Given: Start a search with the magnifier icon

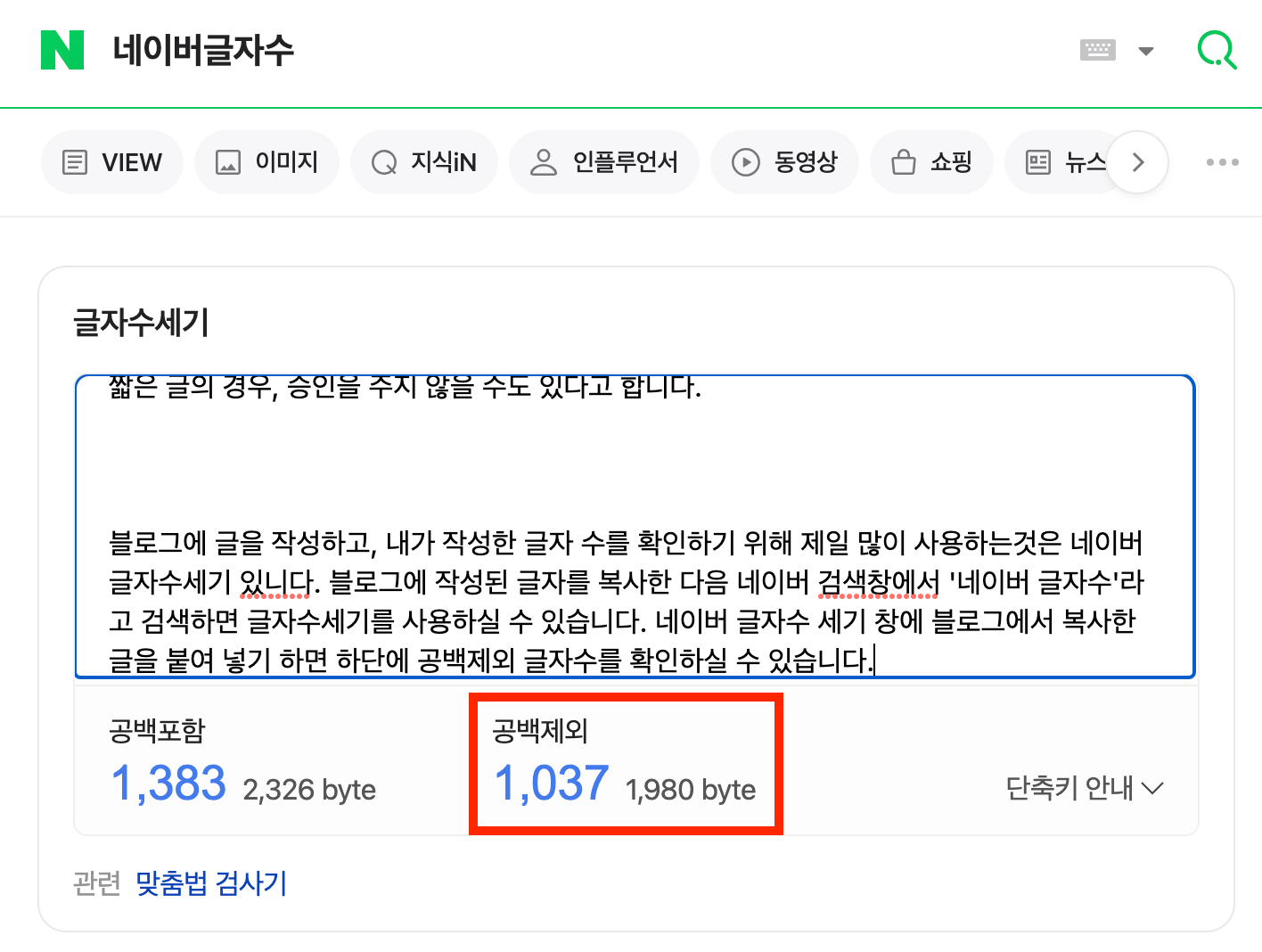Looking at the screenshot, I should pos(1216,50).
